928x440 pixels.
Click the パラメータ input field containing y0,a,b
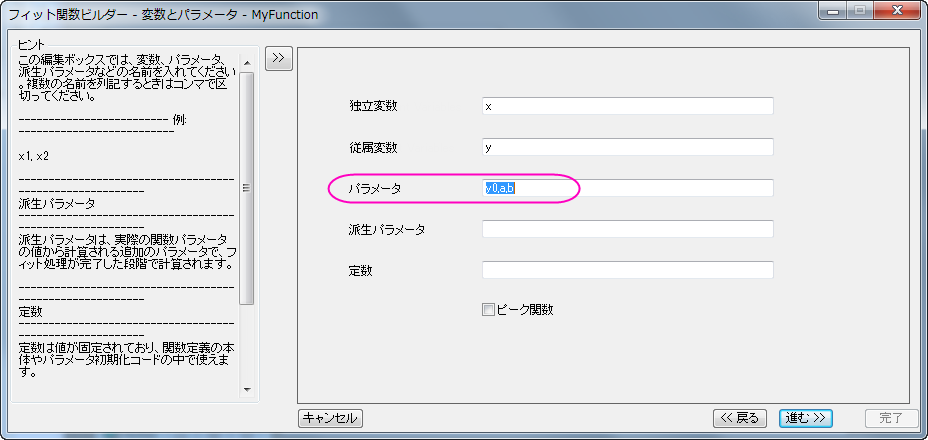pyautogui.click(x=627, y=188)
